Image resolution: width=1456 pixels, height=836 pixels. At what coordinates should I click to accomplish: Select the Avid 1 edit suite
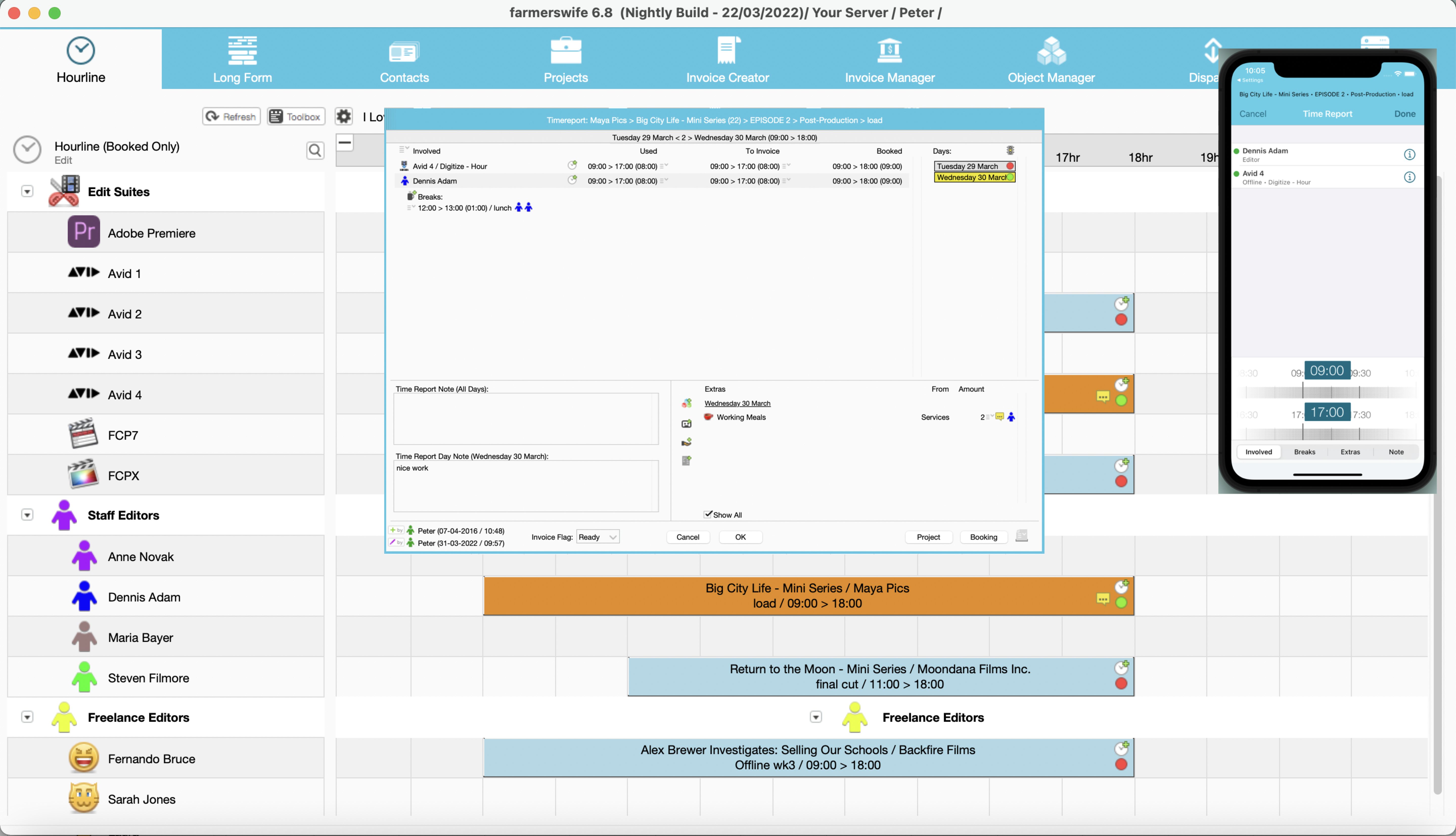pos(166,273)
